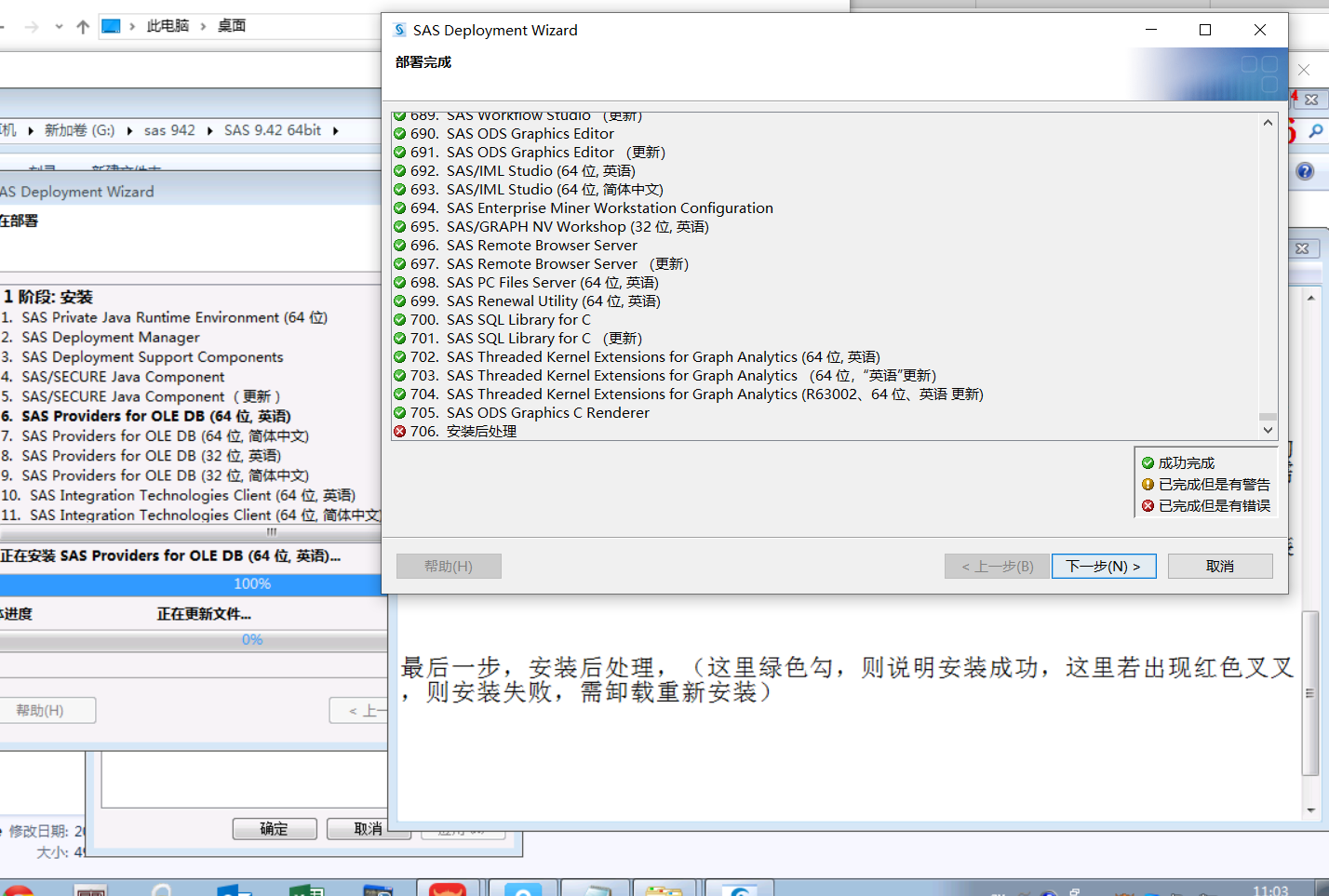Expand the arrow right of sas 942
Screen dimensions: 1329x896
pos(209,130)
